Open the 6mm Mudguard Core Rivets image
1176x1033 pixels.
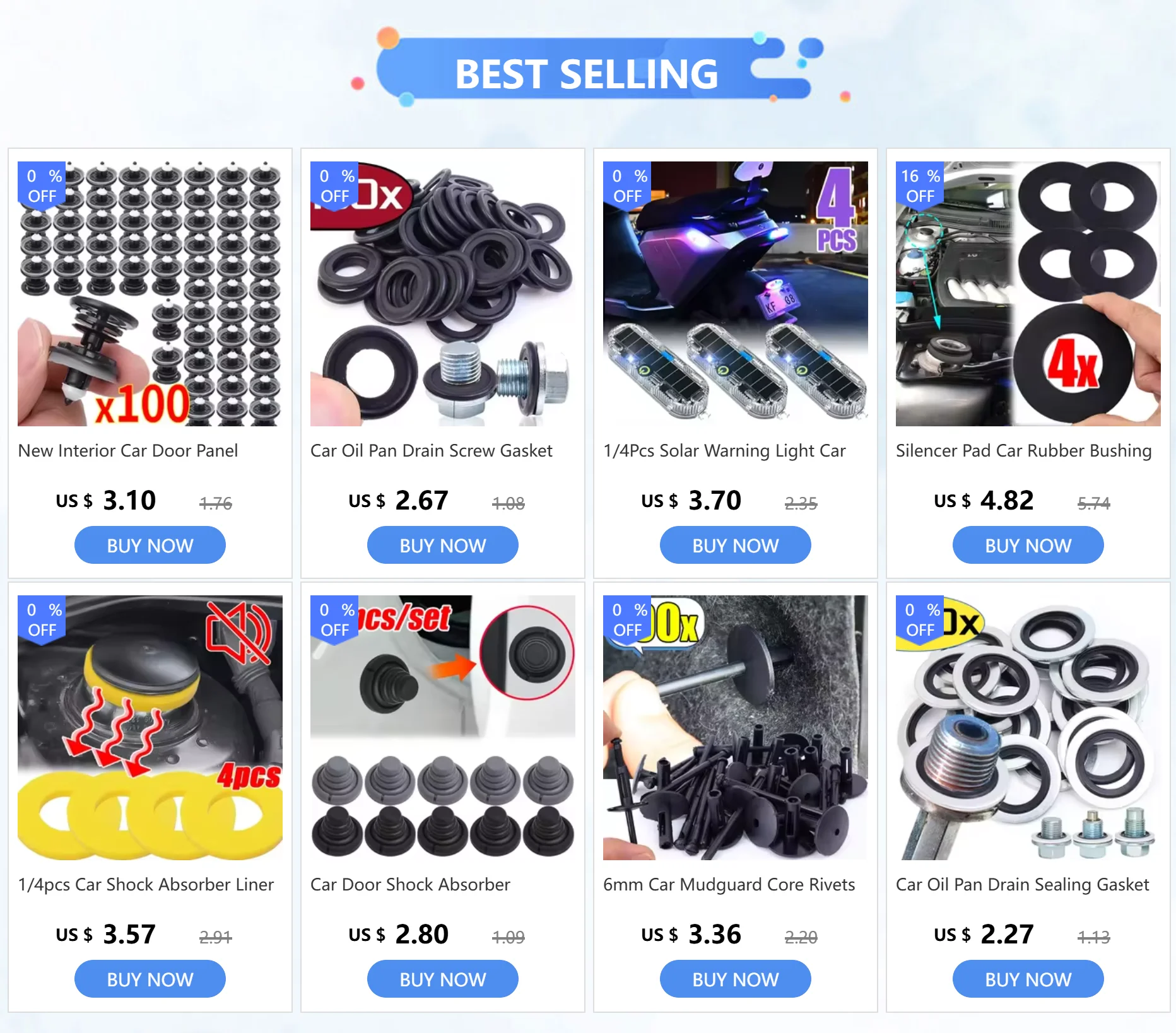tap(736, 728)
